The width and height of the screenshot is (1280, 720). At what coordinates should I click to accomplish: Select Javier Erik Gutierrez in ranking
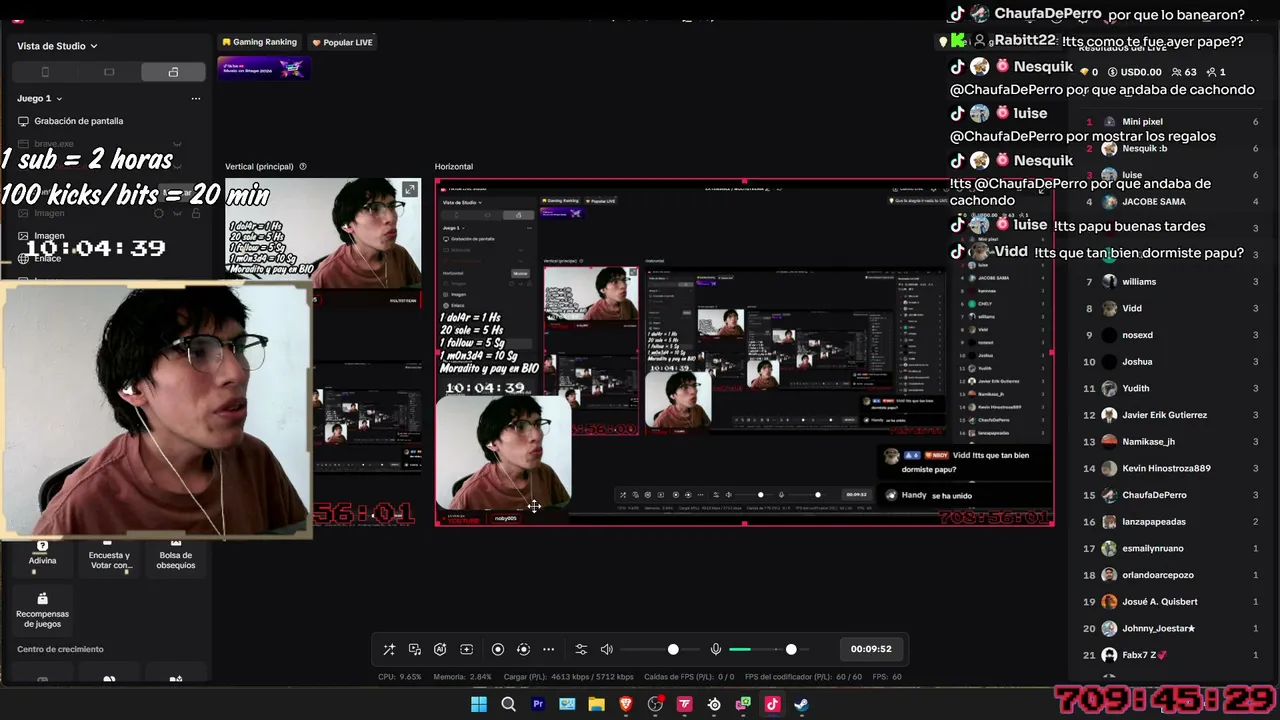[x=1172, y=415]
